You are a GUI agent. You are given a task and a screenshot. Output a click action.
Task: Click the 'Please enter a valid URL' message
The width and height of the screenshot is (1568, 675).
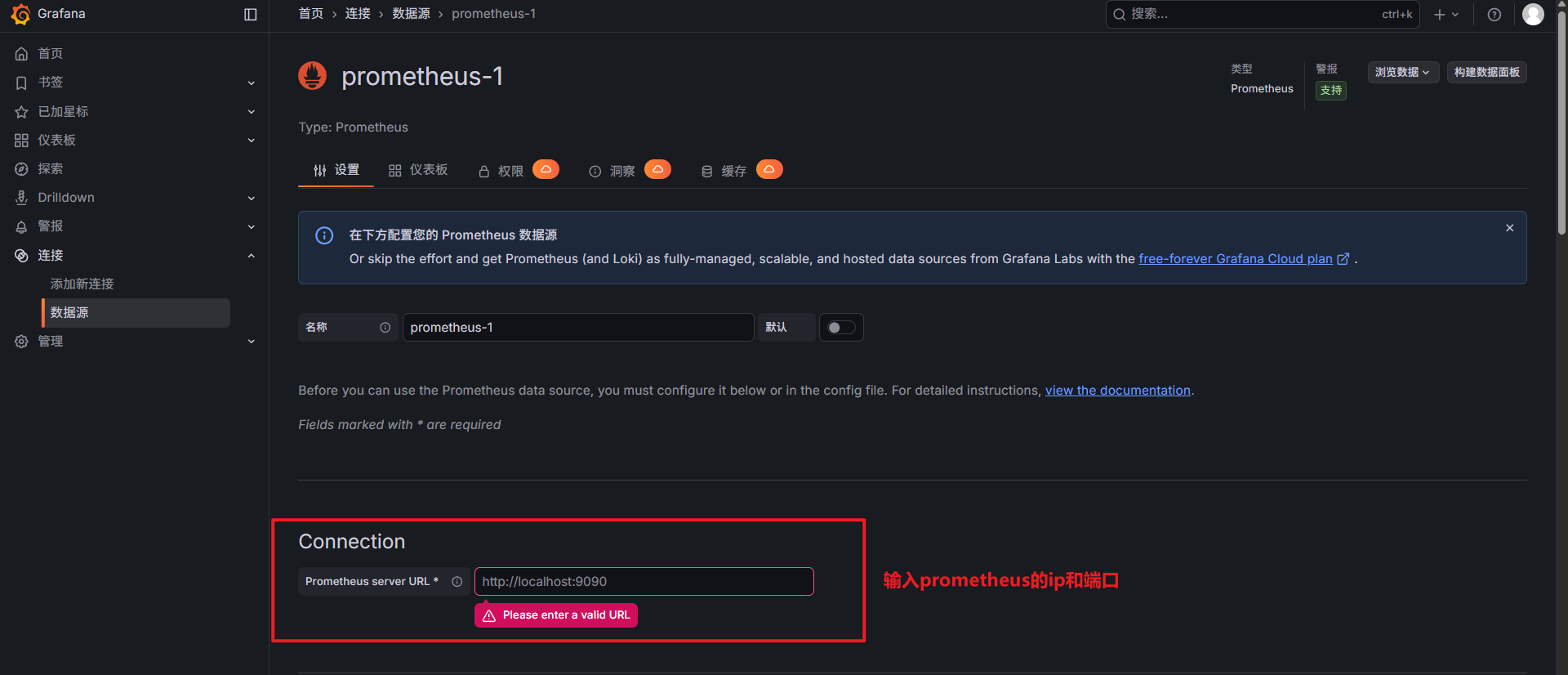coord(556,615)
